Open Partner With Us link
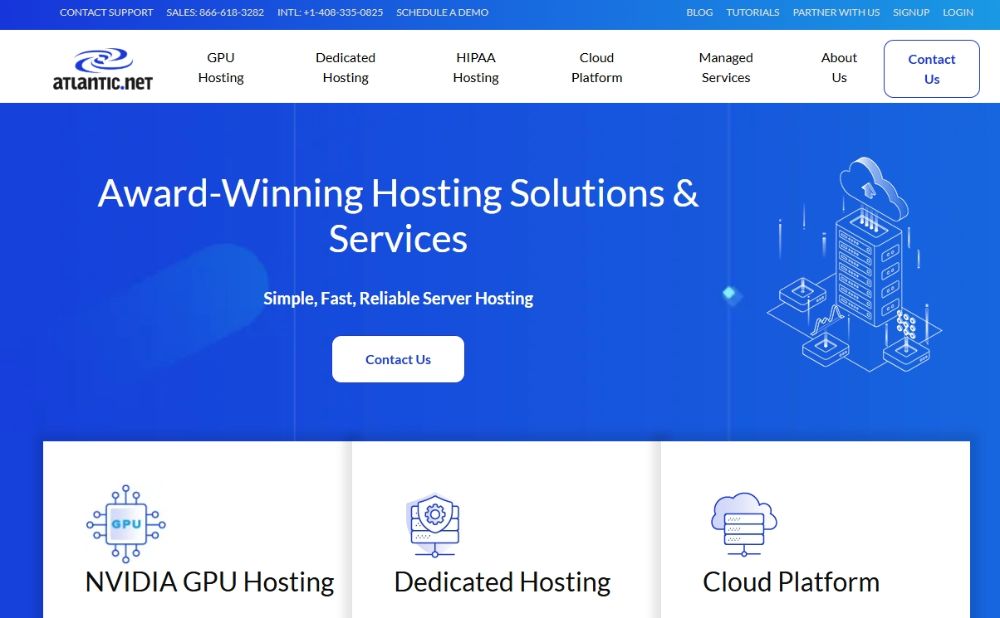This screenshot has width=1000, height=618. (x=836, y=12)
